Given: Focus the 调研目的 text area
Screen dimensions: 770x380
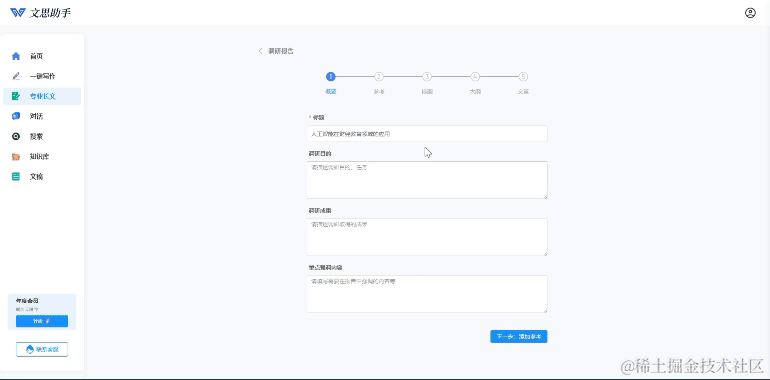Looking at the screenshot, I should click(x=427, y=180).
